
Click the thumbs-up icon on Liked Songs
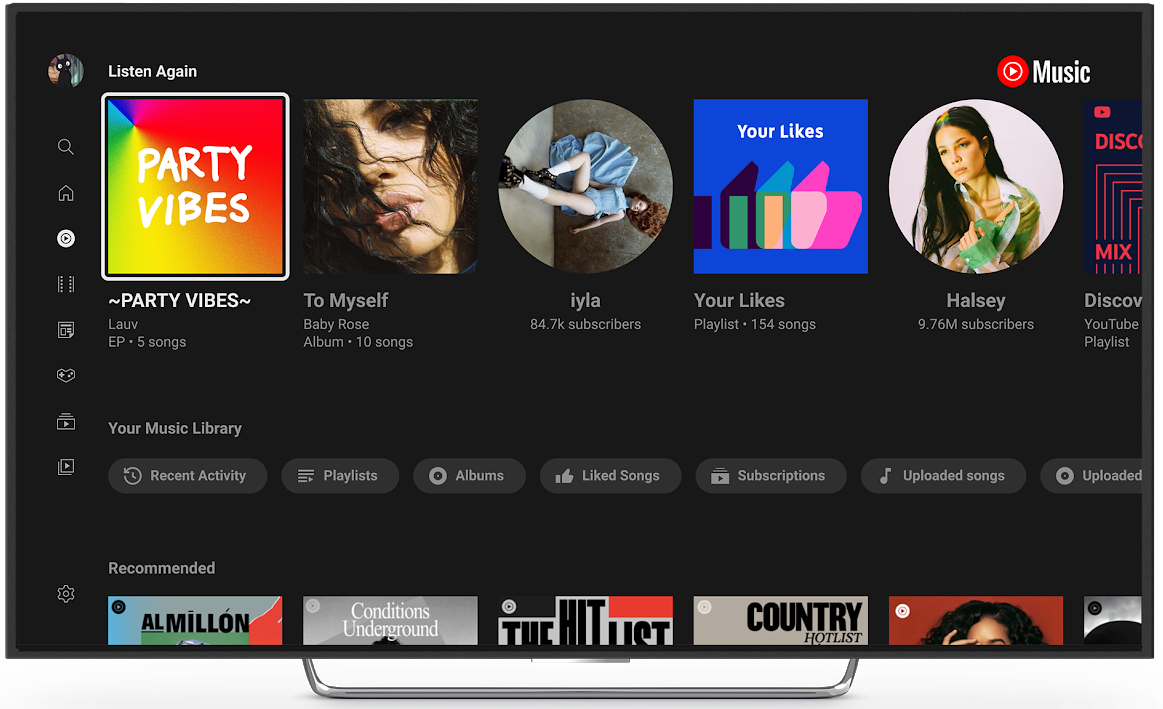(564, 476)
